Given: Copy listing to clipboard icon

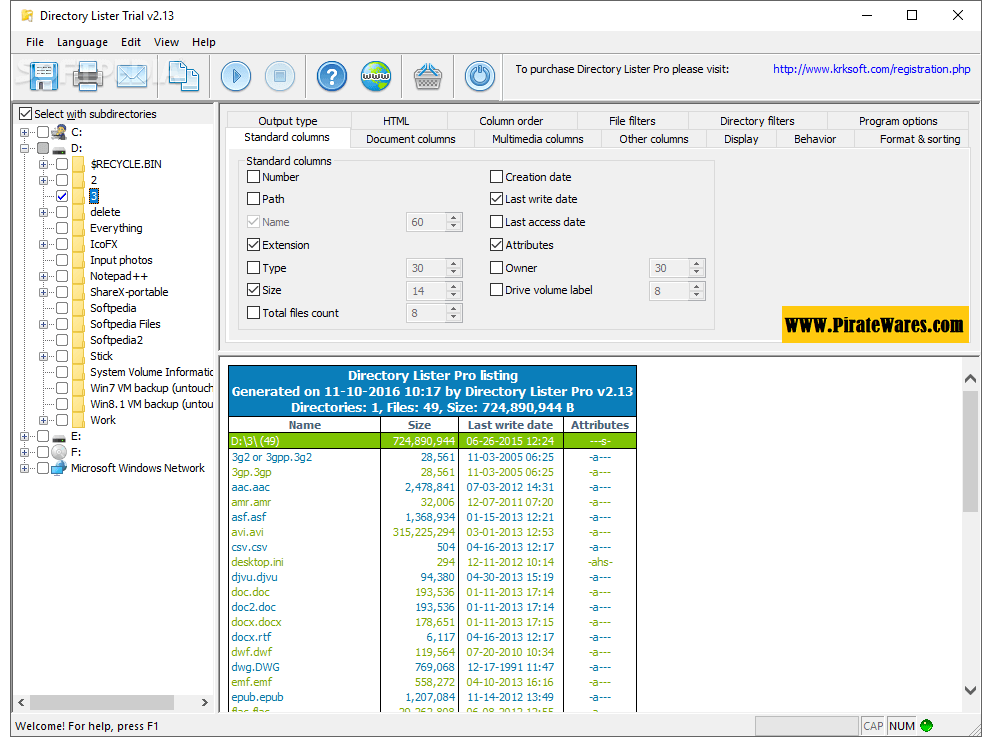Looking at the screenshot, I should click(x=182, y=75).
